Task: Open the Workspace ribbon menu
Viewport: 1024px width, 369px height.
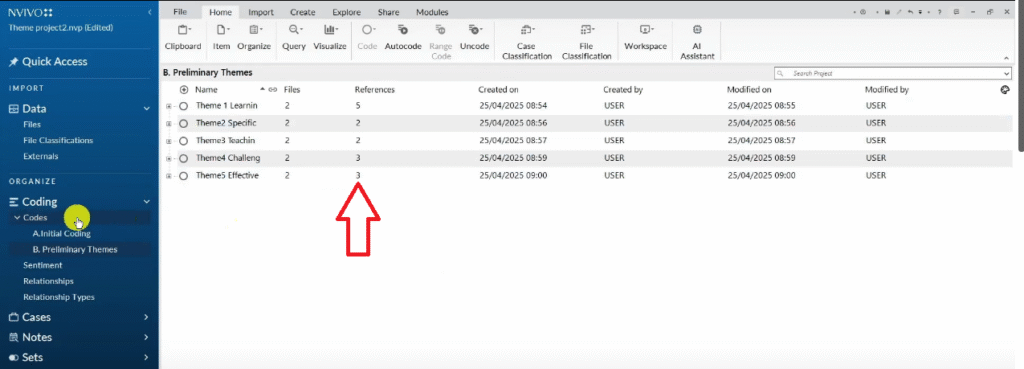Action: tap(645, 38)
